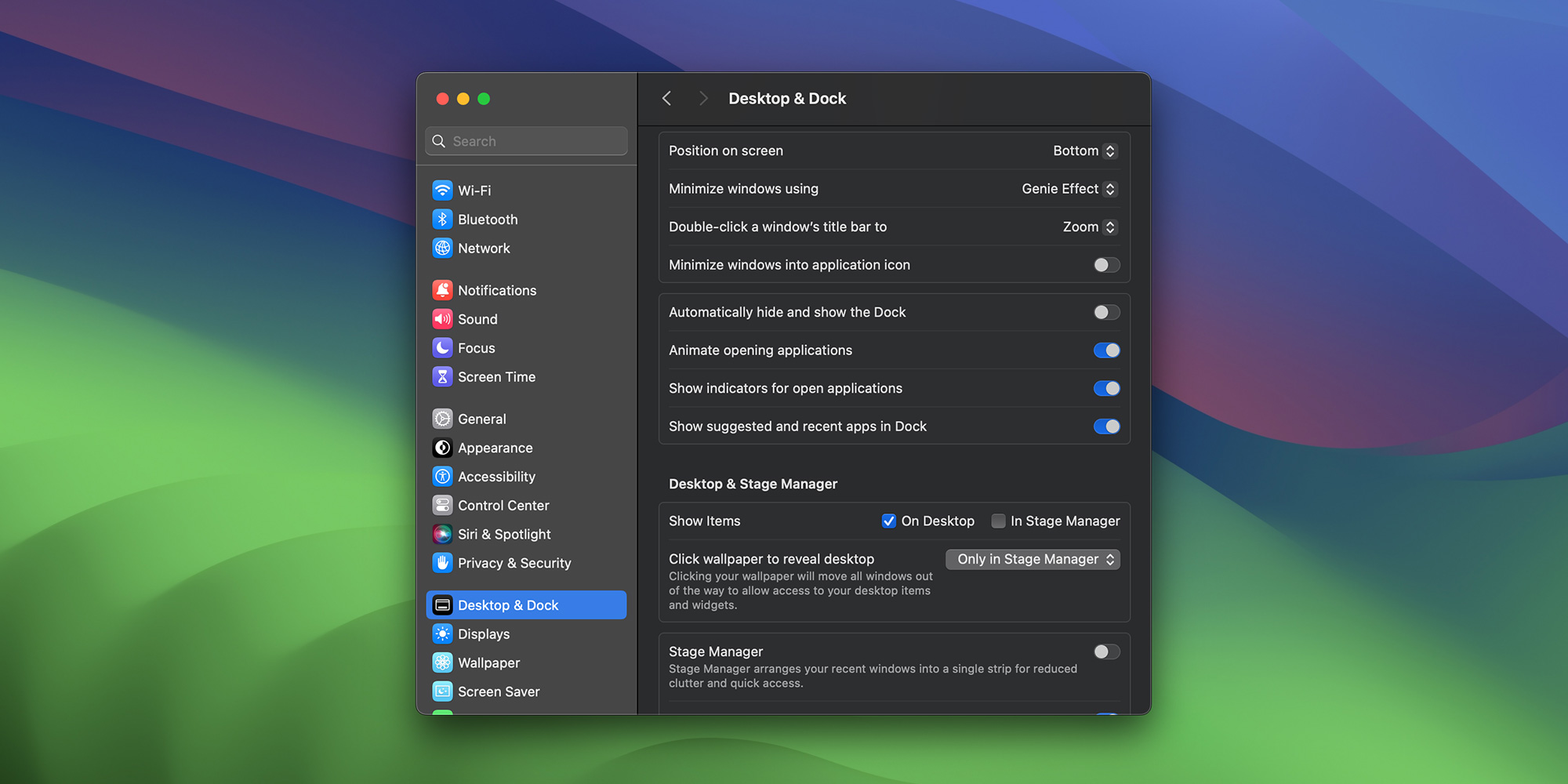Enable Stage Manager
Image resolution: width=1568 pixels, height=784 pixels.
tap(1106, 652)
